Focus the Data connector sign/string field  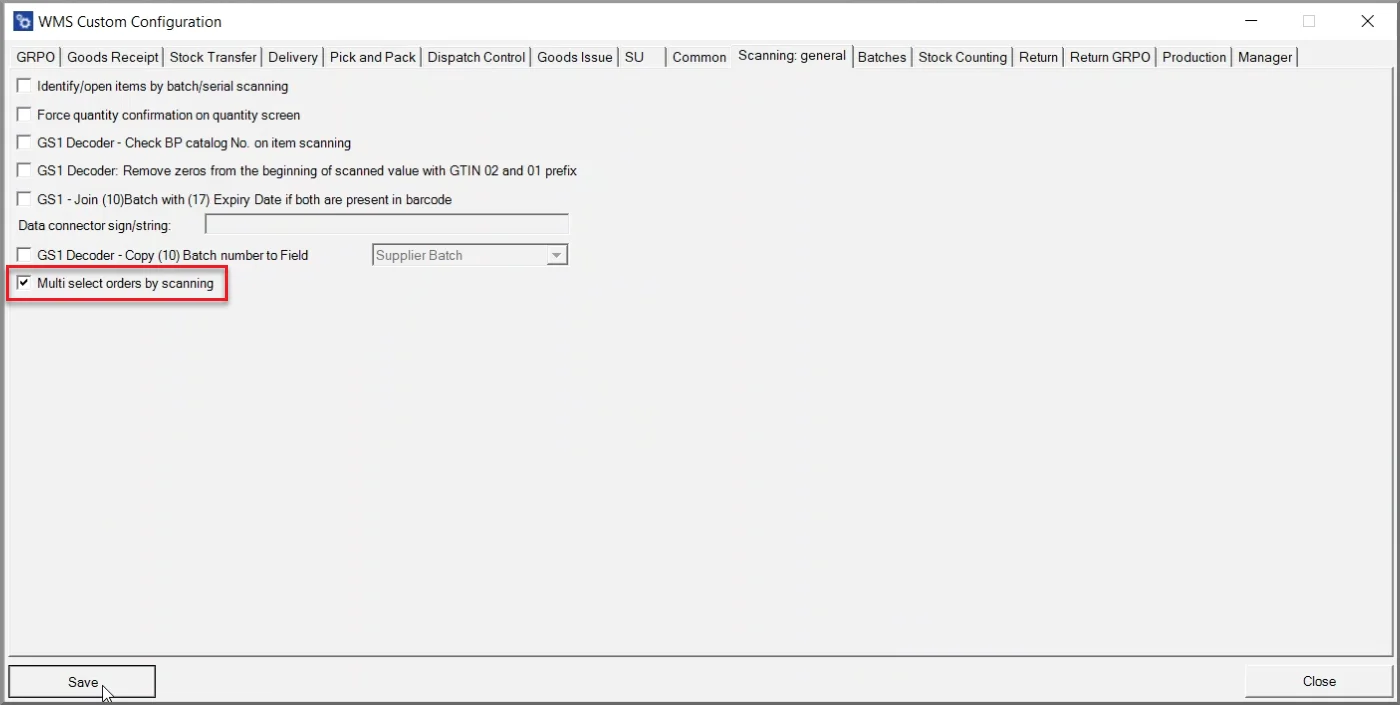click(387, 225)
